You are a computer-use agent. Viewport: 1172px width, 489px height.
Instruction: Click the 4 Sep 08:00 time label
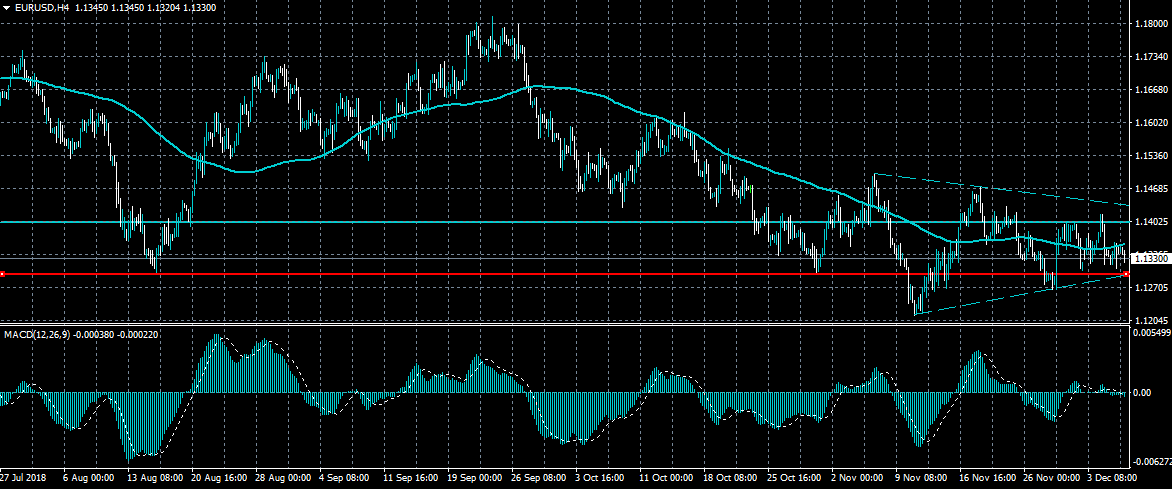tap(347, 477)
